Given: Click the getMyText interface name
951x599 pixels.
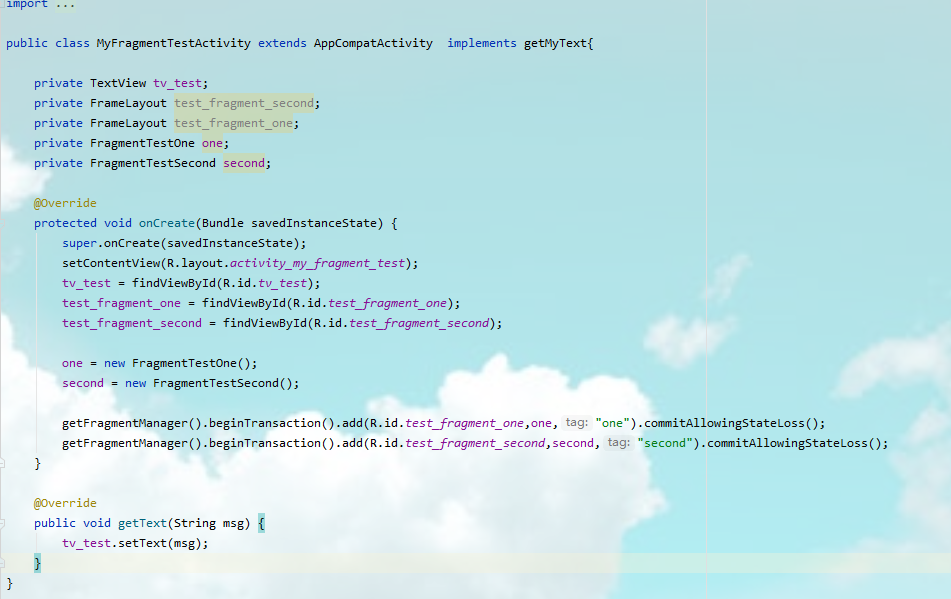Looking at the screenshot, I should (555, 43).
